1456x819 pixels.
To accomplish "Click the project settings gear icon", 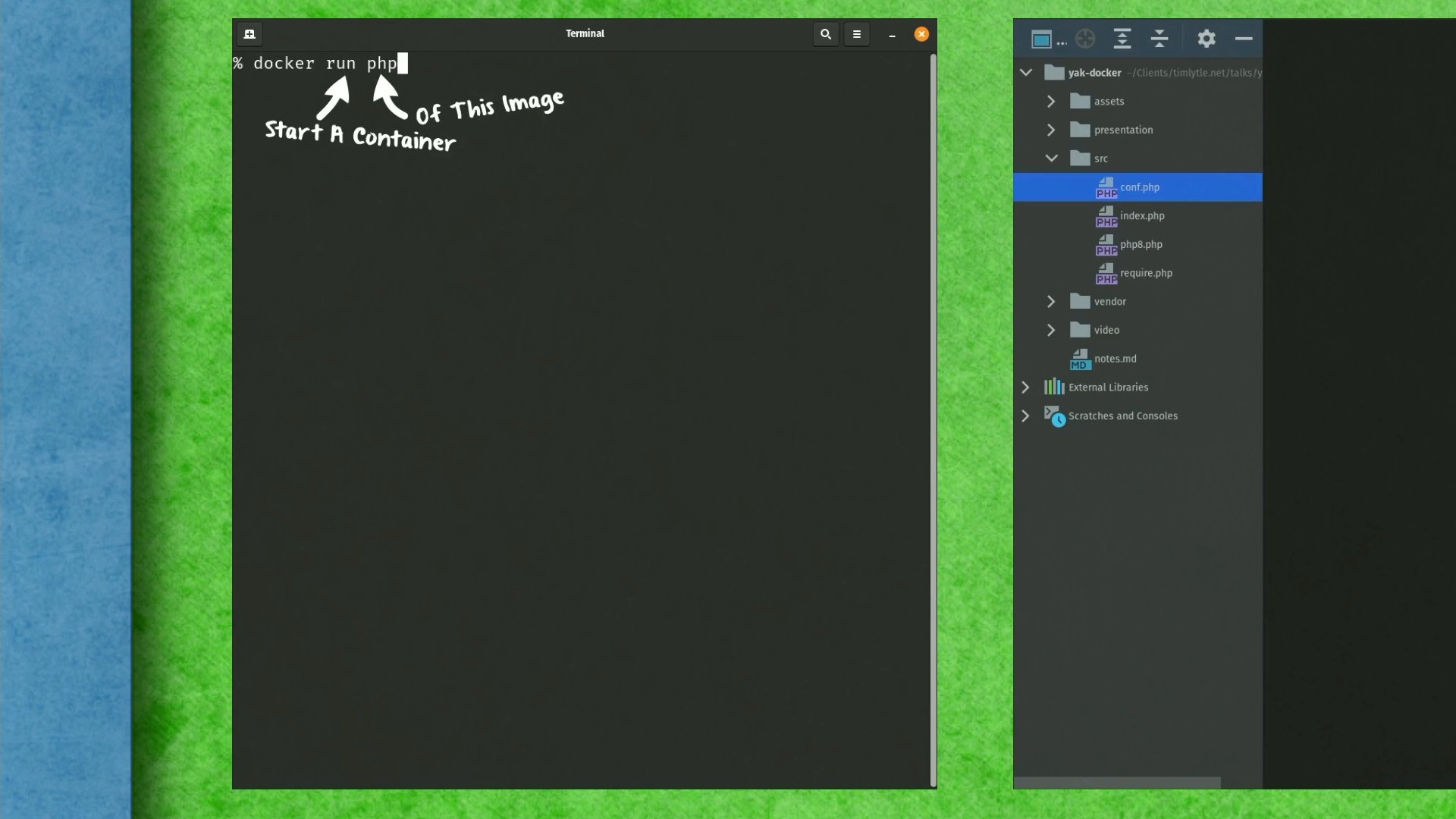I will tap(1206, 38).
